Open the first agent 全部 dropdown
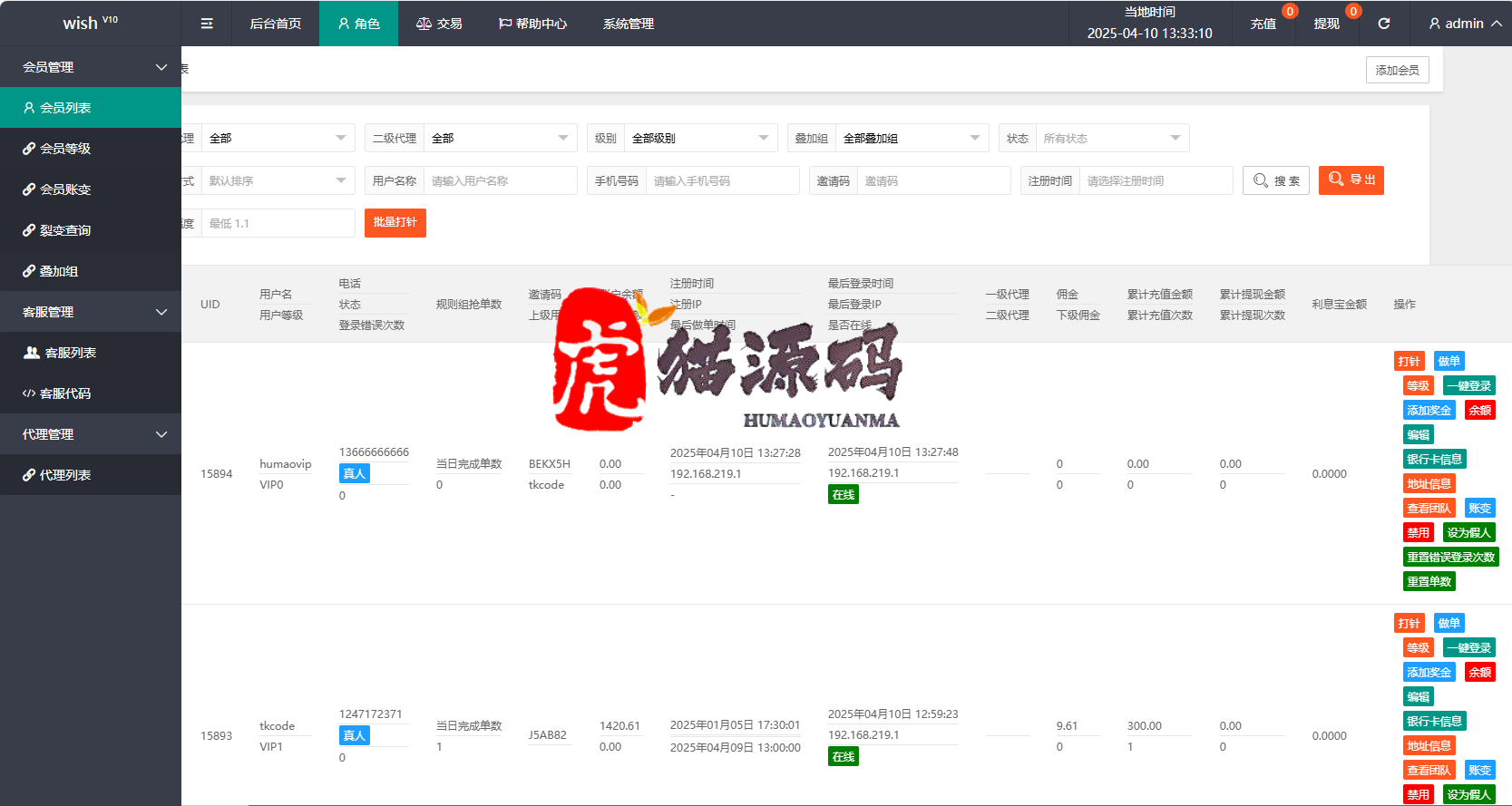 click(278, 138)
